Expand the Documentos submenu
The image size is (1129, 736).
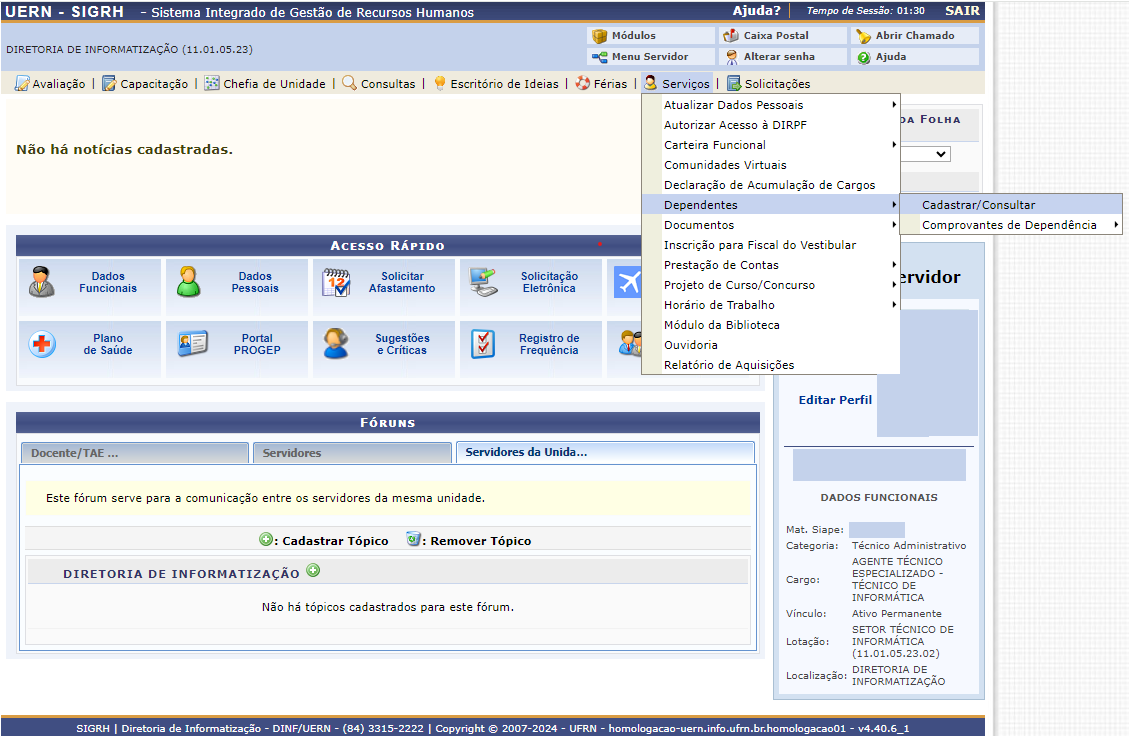point(699,225)
